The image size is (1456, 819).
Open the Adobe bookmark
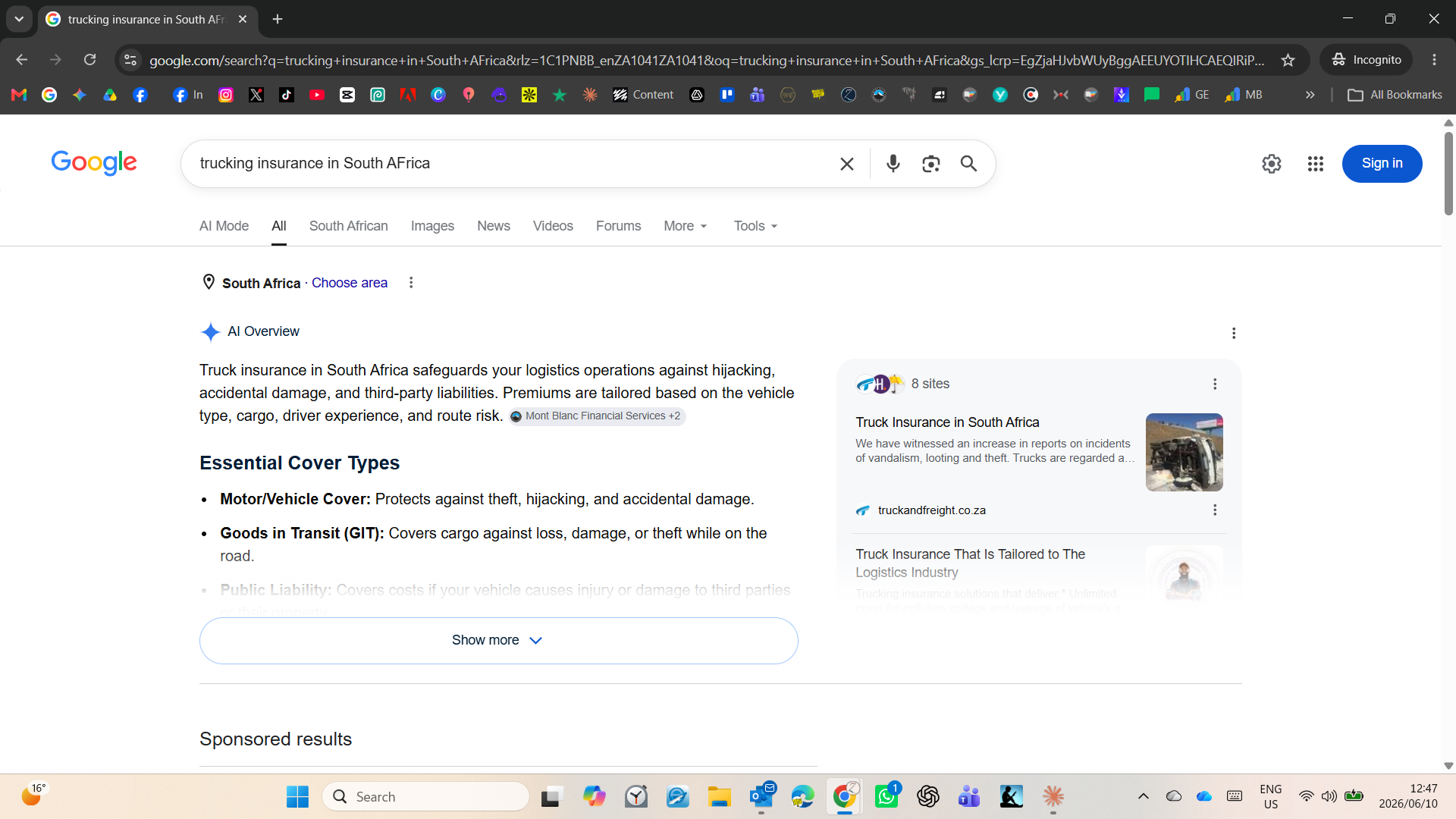408,95
